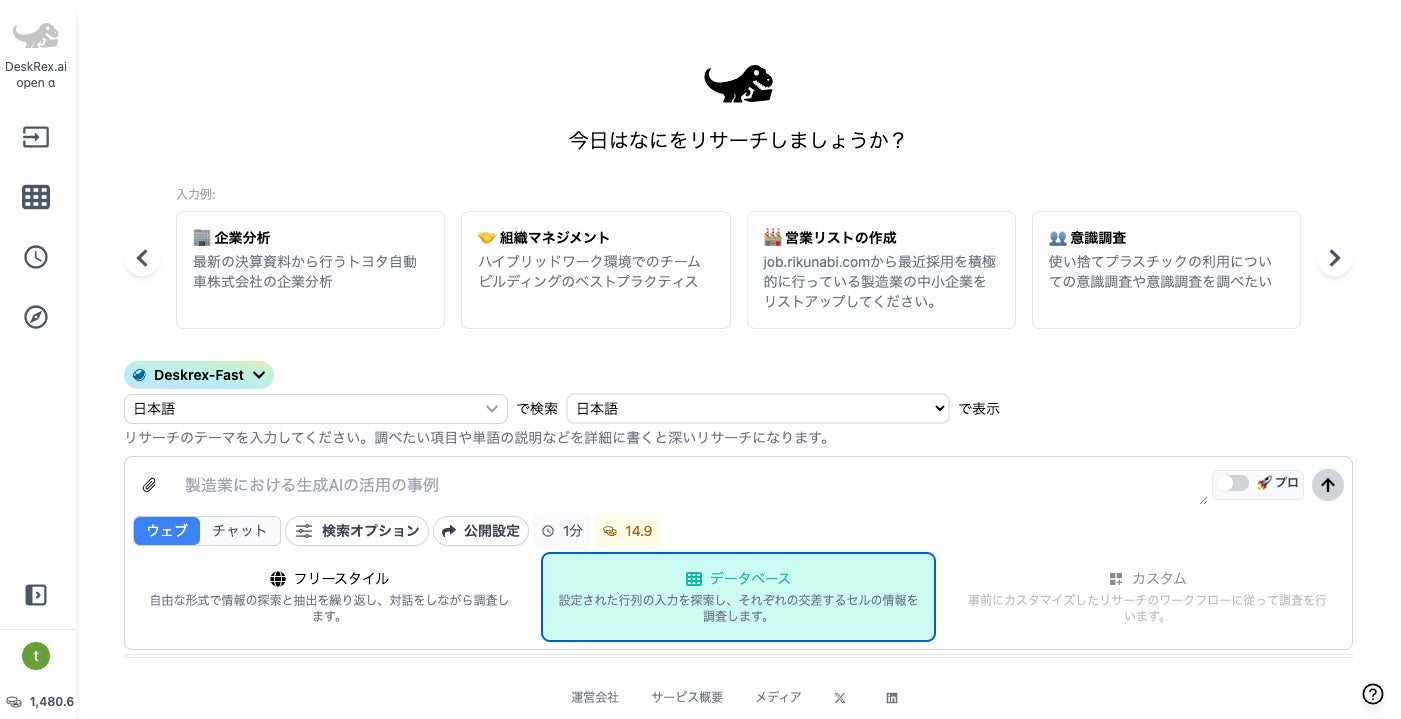Image resolution: width=1401 pixels, height=719 pixels.
Task: Click the login arrow icon in sidebar
Action: point(36,137)
